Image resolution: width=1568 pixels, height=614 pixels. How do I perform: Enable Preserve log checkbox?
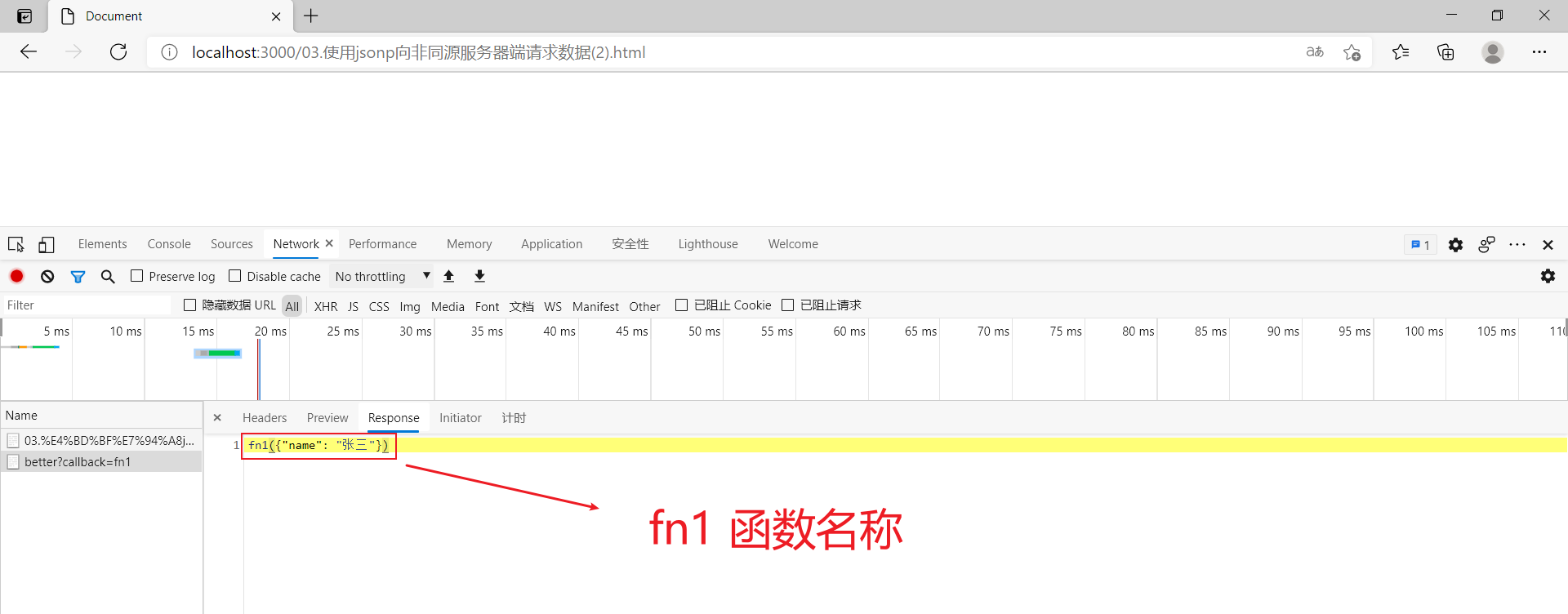pos(136,276)
